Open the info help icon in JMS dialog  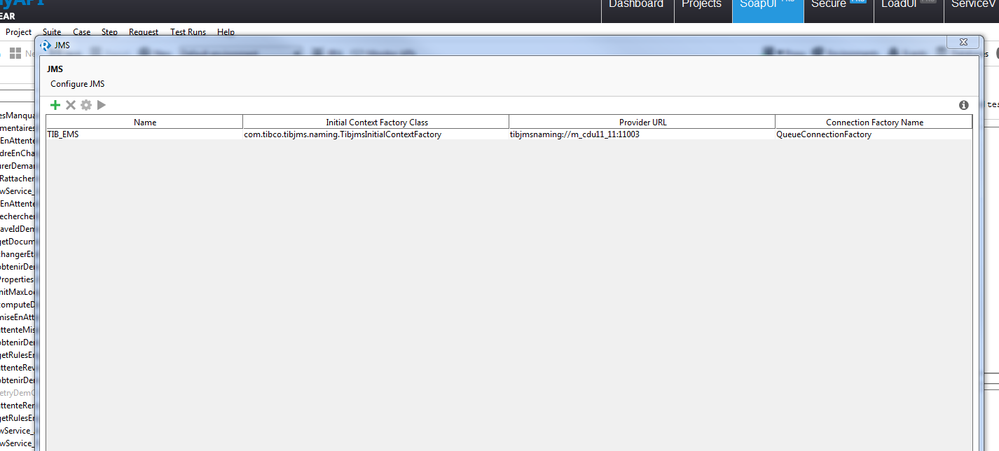click(963, 105)
